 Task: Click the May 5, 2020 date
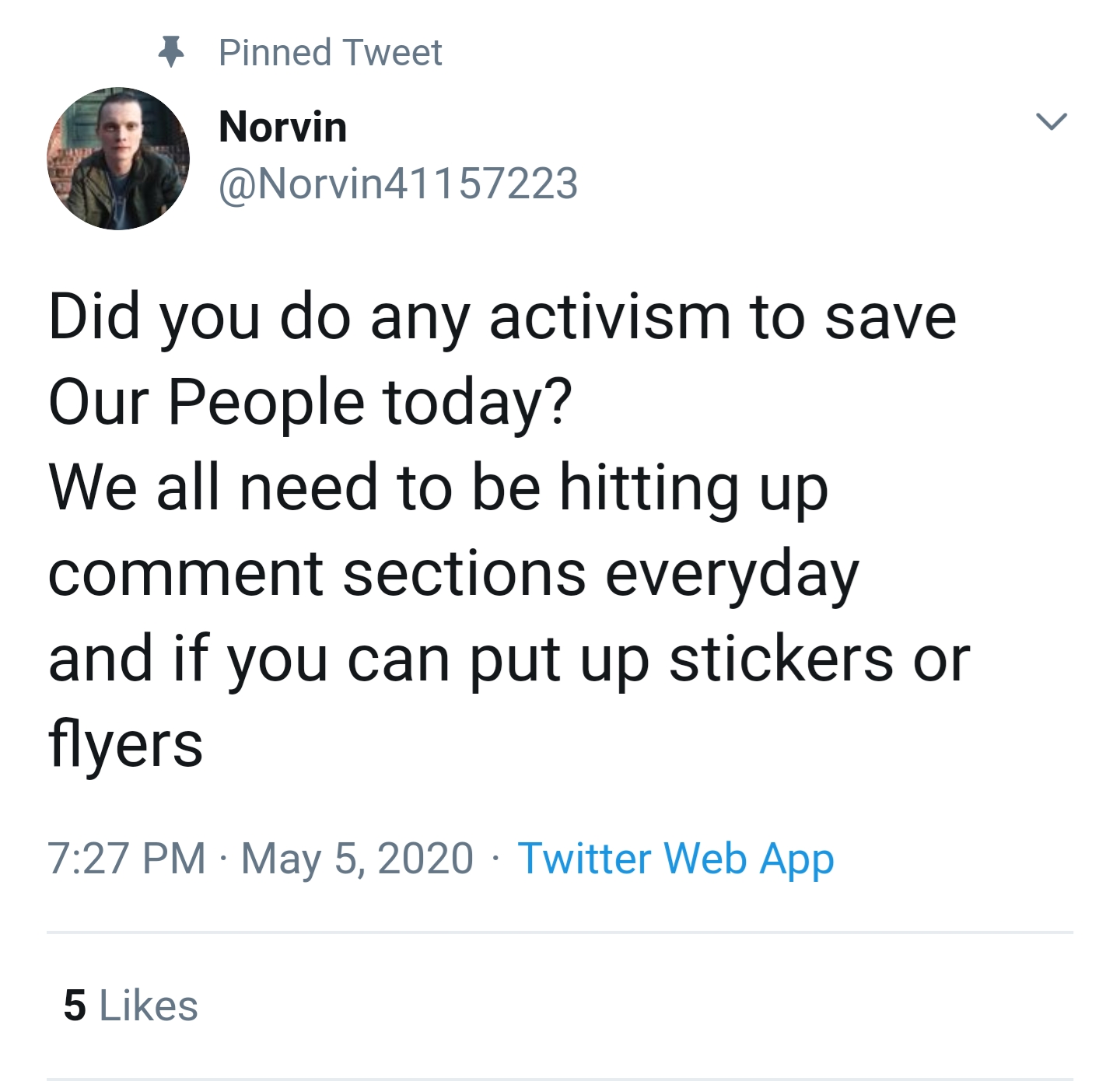[357, 859]
